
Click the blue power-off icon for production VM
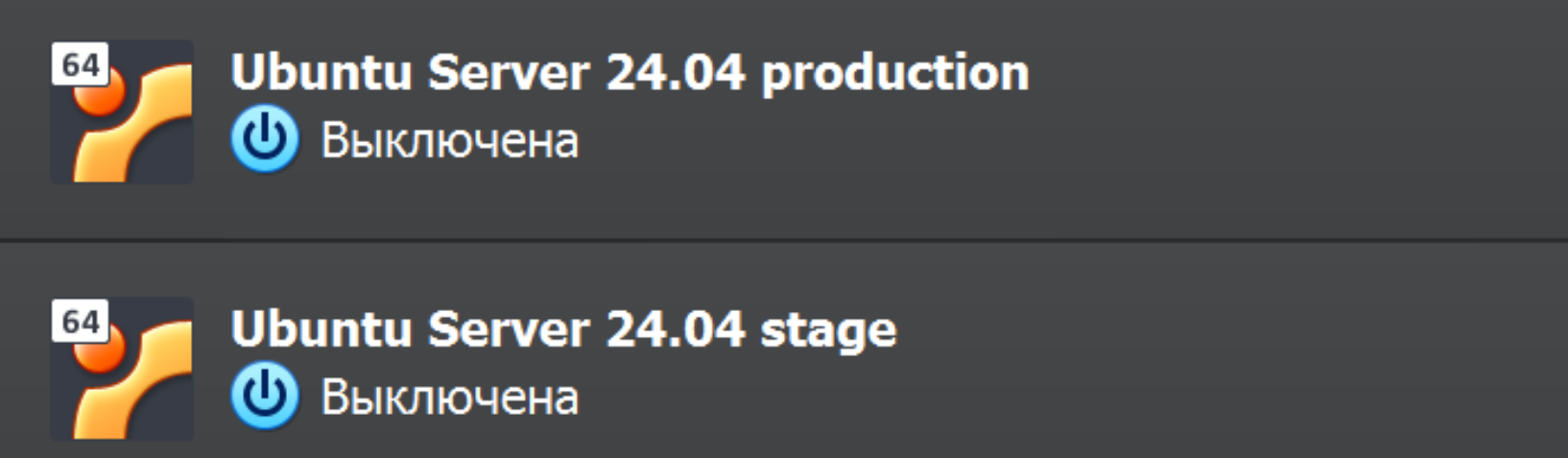point(265,139)
